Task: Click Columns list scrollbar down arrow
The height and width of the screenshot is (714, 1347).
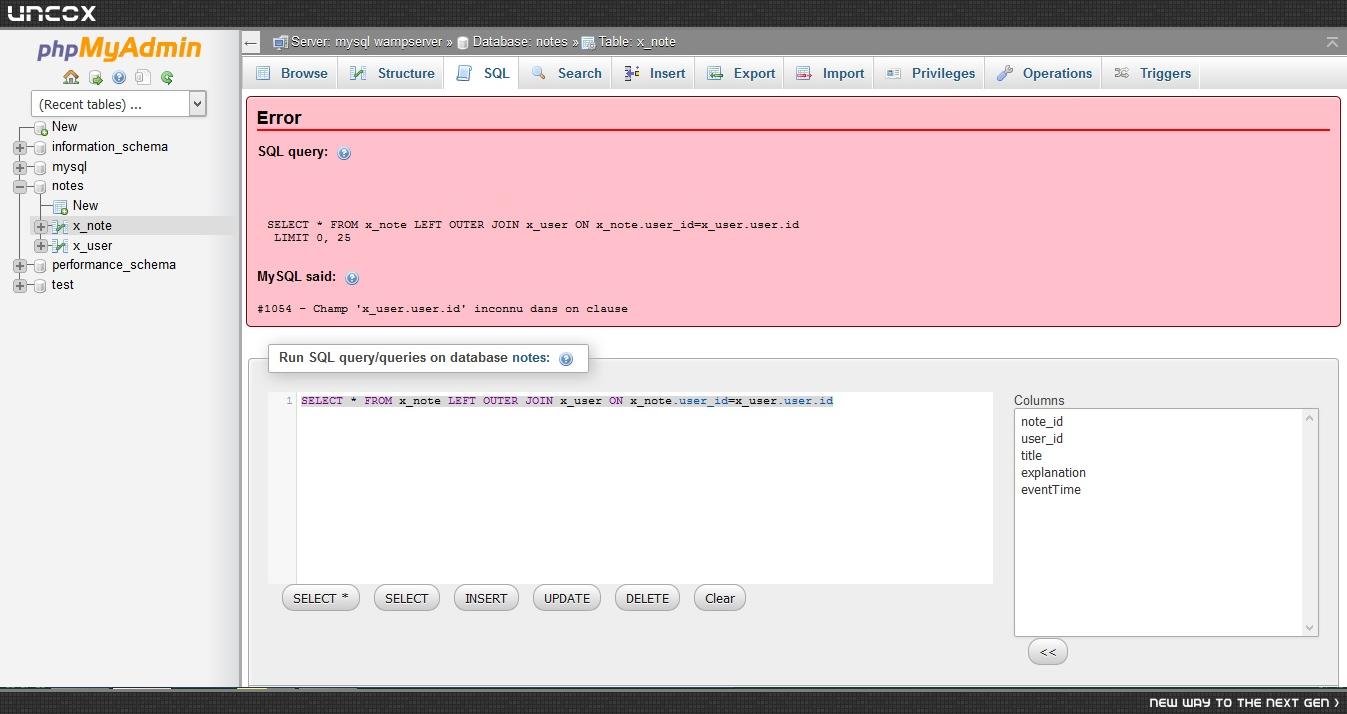Action: (x=1310, y=628)
